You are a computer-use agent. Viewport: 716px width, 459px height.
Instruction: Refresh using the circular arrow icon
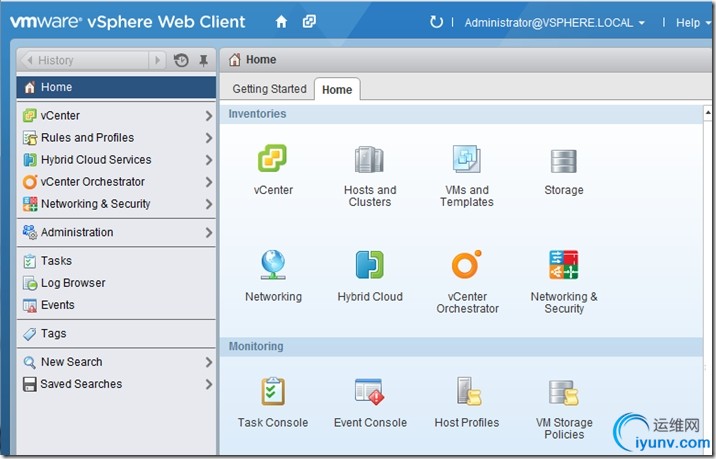click(x=436, y=21)
